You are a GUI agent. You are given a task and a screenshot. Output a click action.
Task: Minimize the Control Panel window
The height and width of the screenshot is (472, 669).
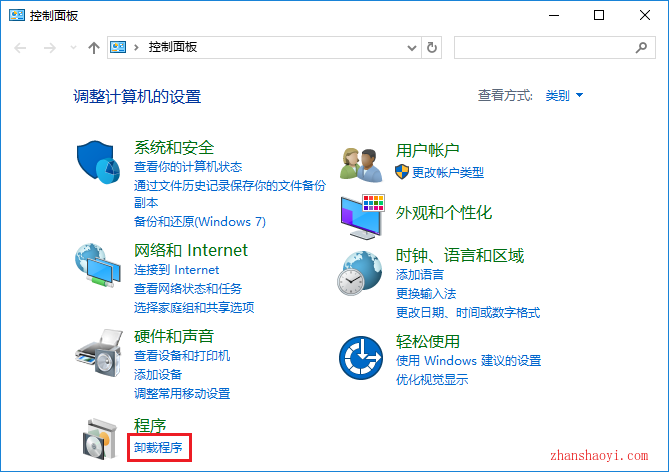(554, 15)
